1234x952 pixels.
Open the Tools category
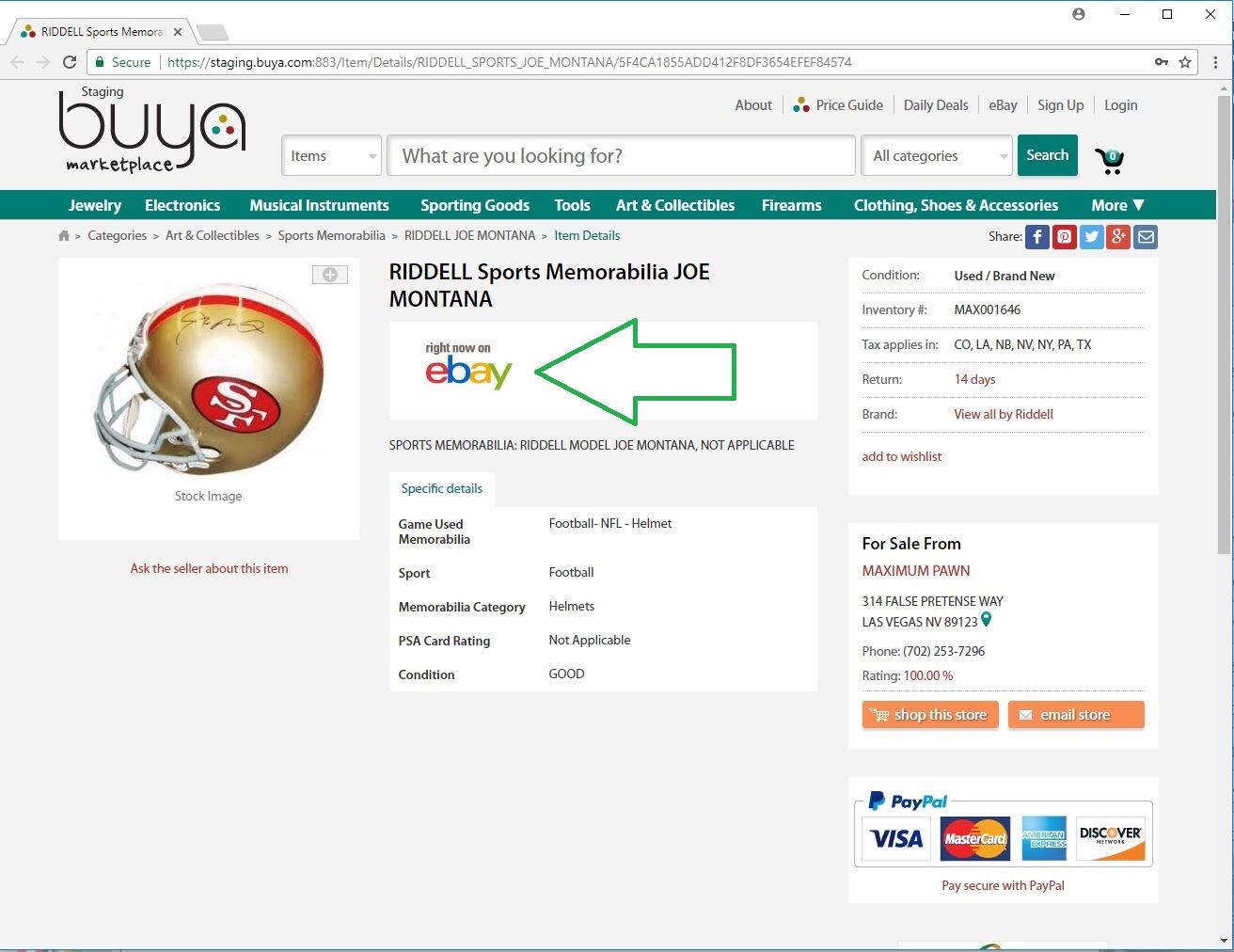click(572, 205)
